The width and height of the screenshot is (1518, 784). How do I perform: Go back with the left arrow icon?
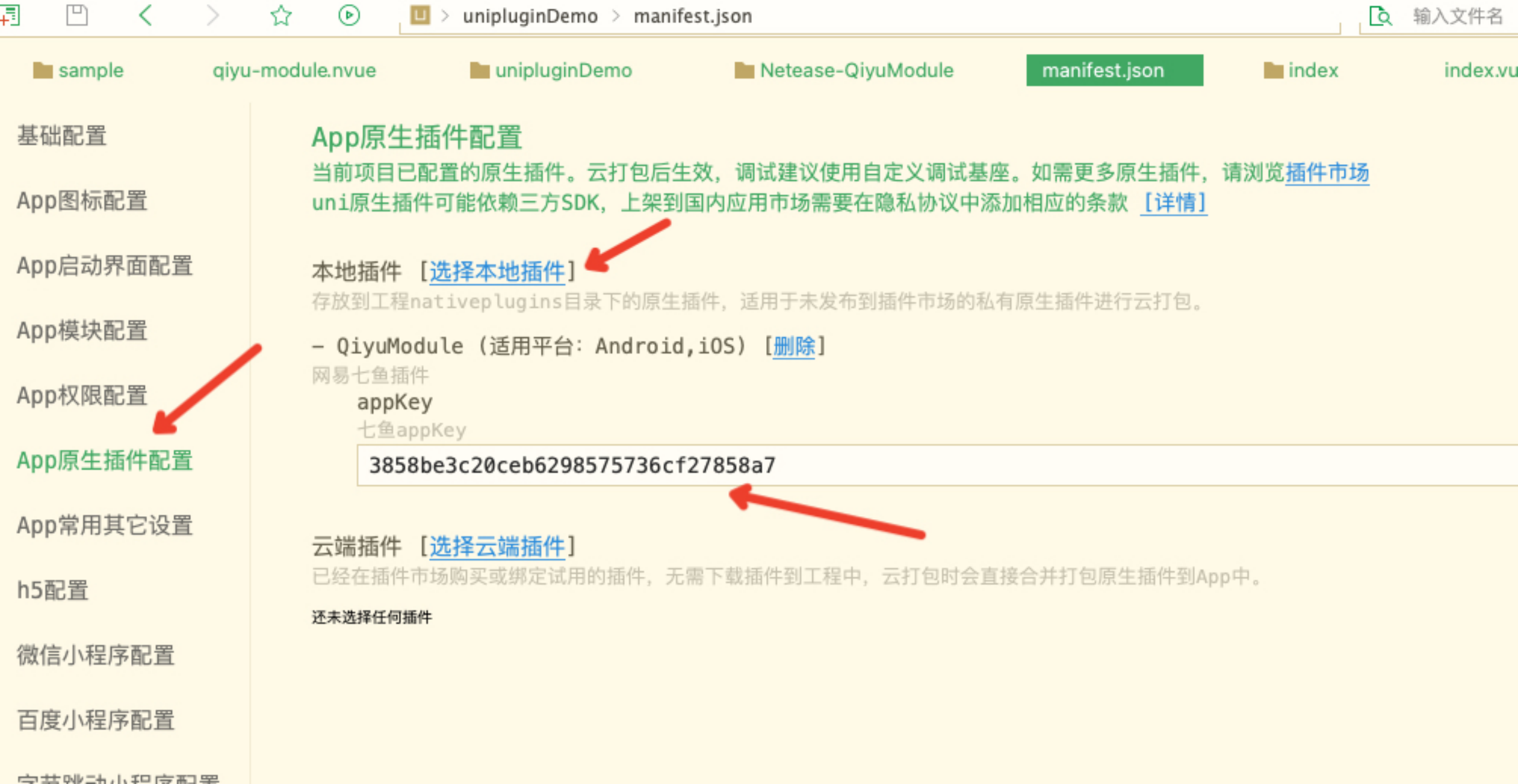click(x=145, y=15)
